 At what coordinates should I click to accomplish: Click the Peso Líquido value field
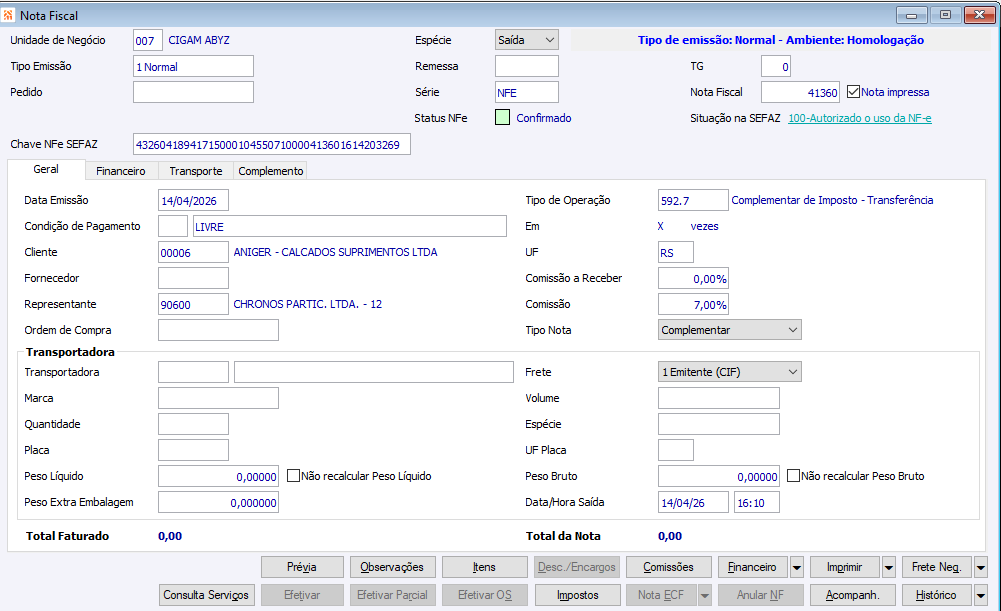point(218,476)
